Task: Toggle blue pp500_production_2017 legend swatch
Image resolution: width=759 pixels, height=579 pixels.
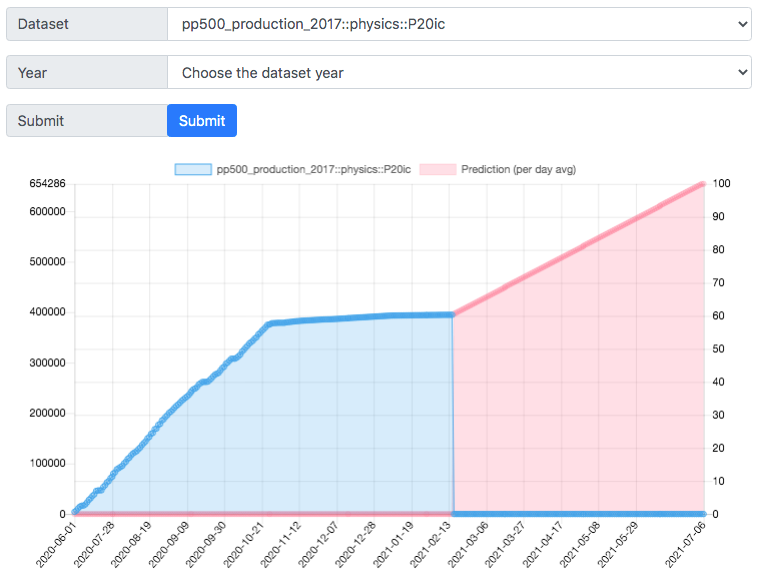Action: click(x=193, y=169)
